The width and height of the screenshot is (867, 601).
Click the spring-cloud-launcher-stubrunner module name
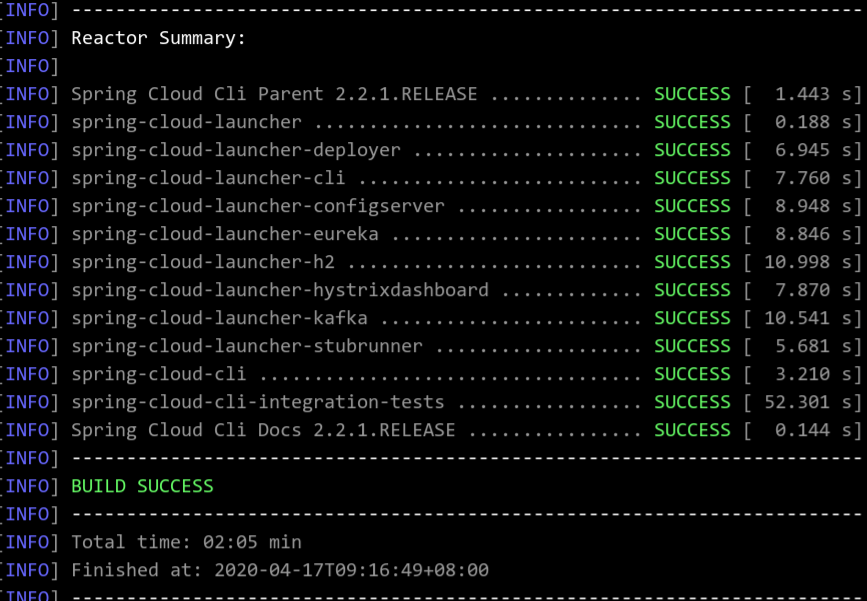247,346
